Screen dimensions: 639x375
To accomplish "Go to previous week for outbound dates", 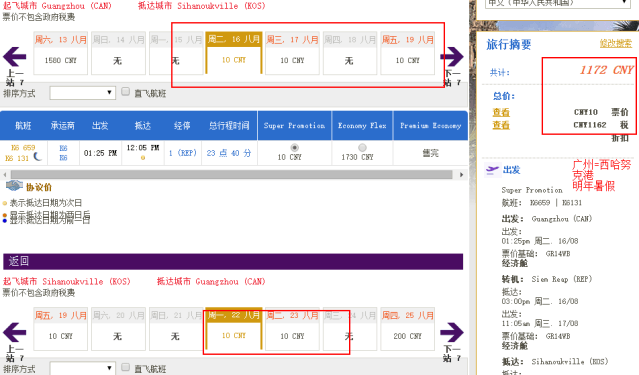I will pyautogui.click(x=15, y=56).
